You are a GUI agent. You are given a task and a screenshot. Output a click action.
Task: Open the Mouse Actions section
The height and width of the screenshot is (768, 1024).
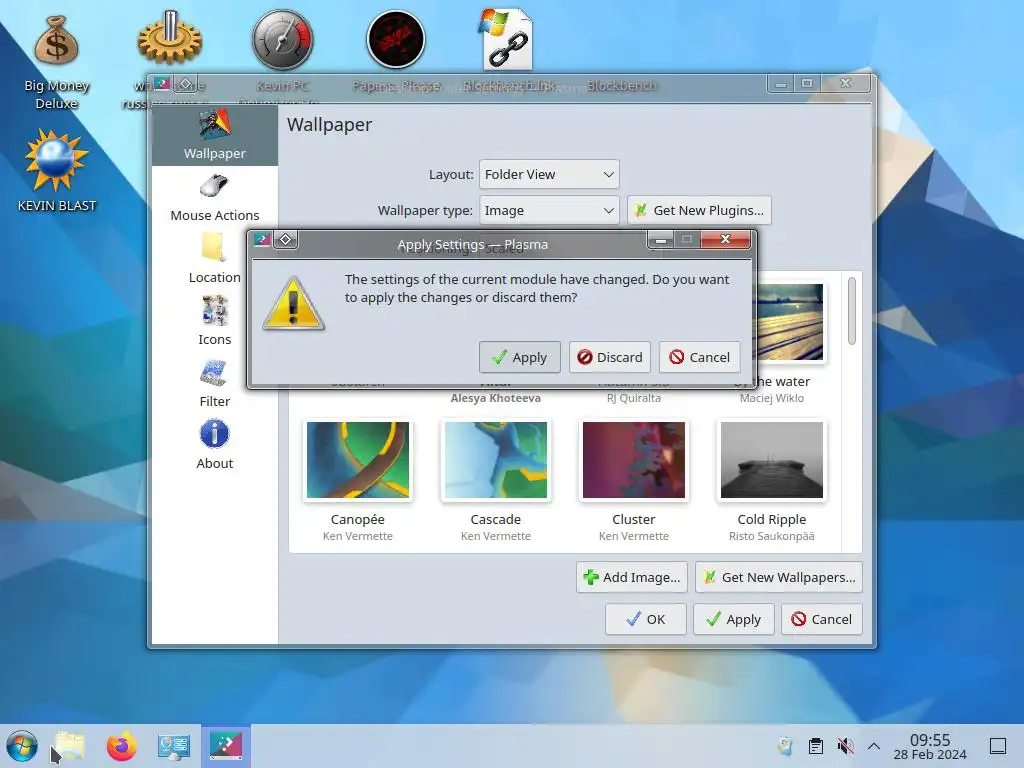pyautogui.click(x=215, y=198)
